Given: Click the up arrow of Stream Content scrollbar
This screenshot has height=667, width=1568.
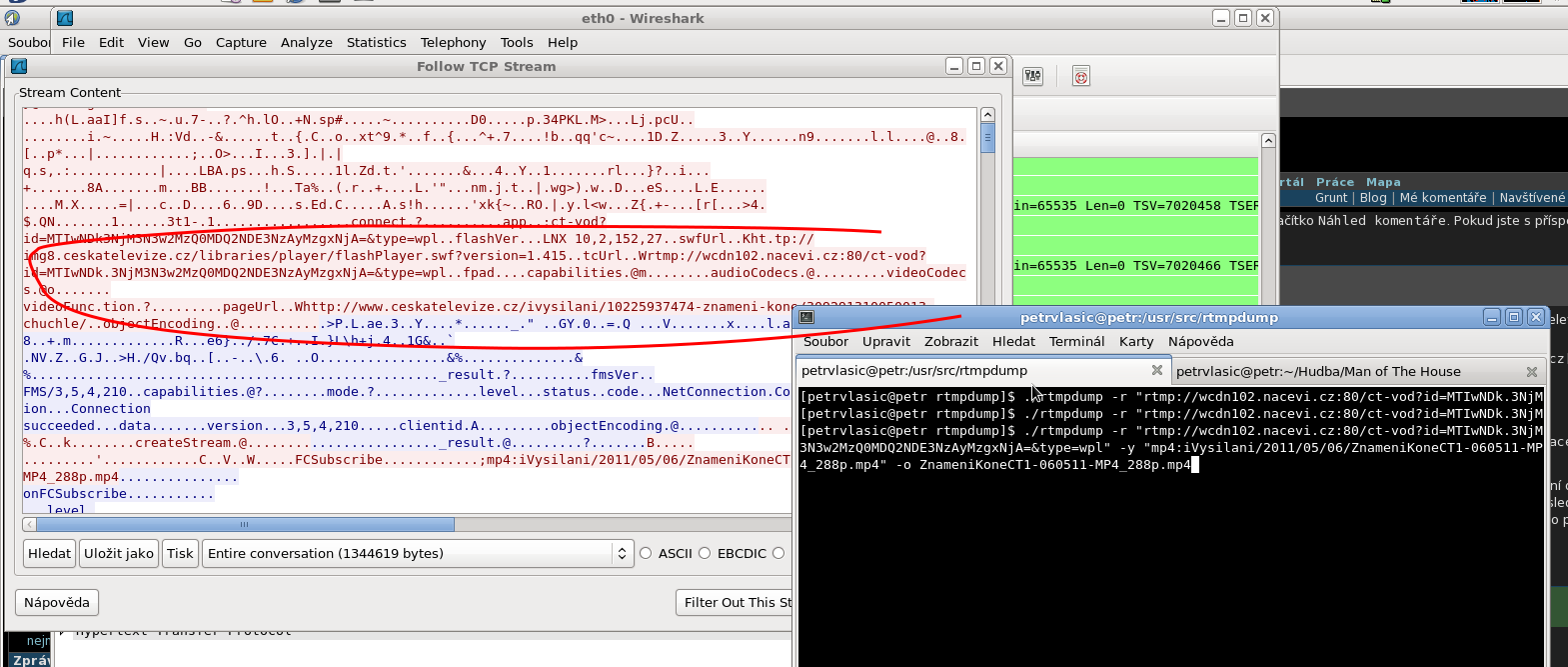Looking at the screenshot, I should coord(987,115).
